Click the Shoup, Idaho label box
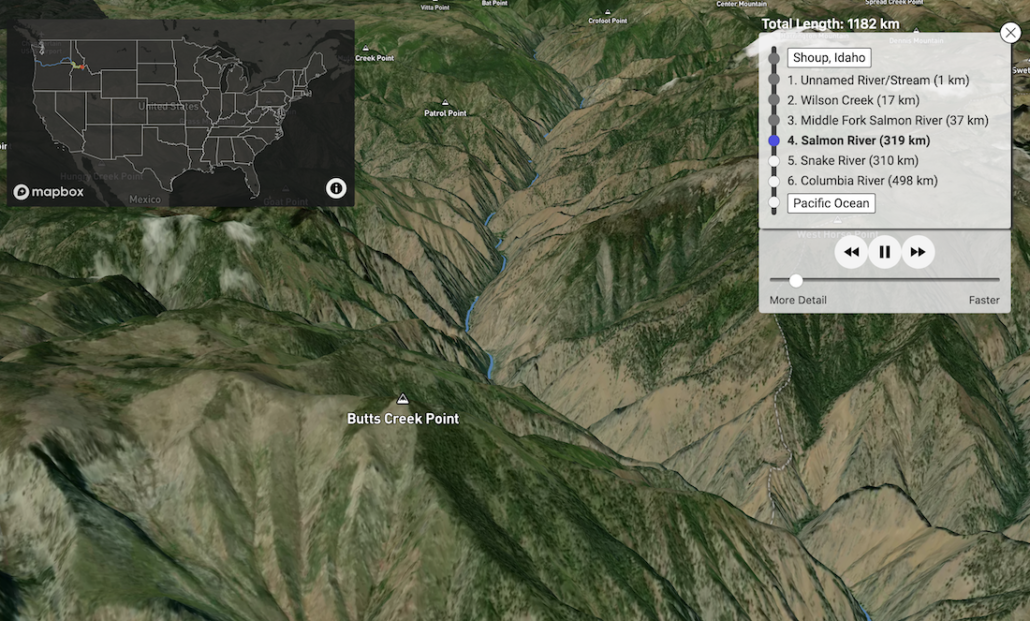 (830, 57)
